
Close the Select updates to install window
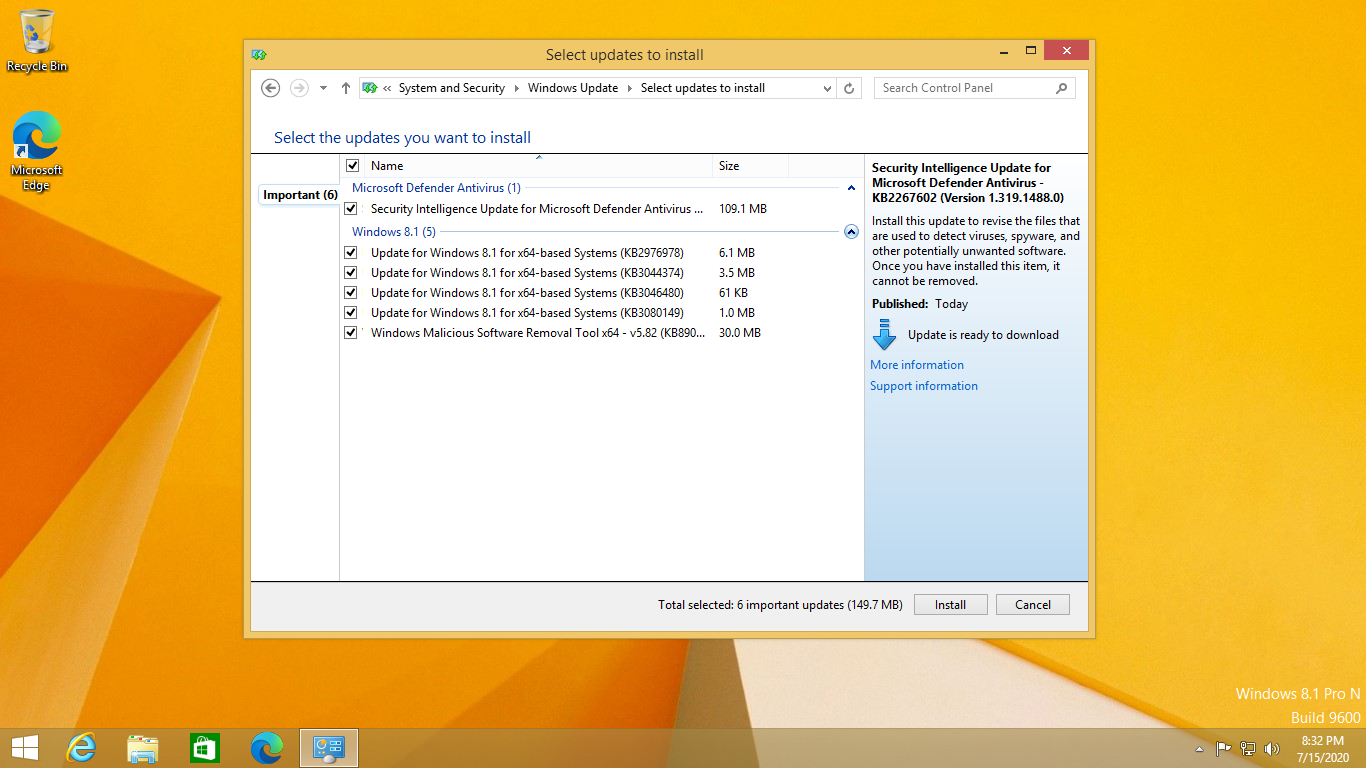click(1066, 50)
